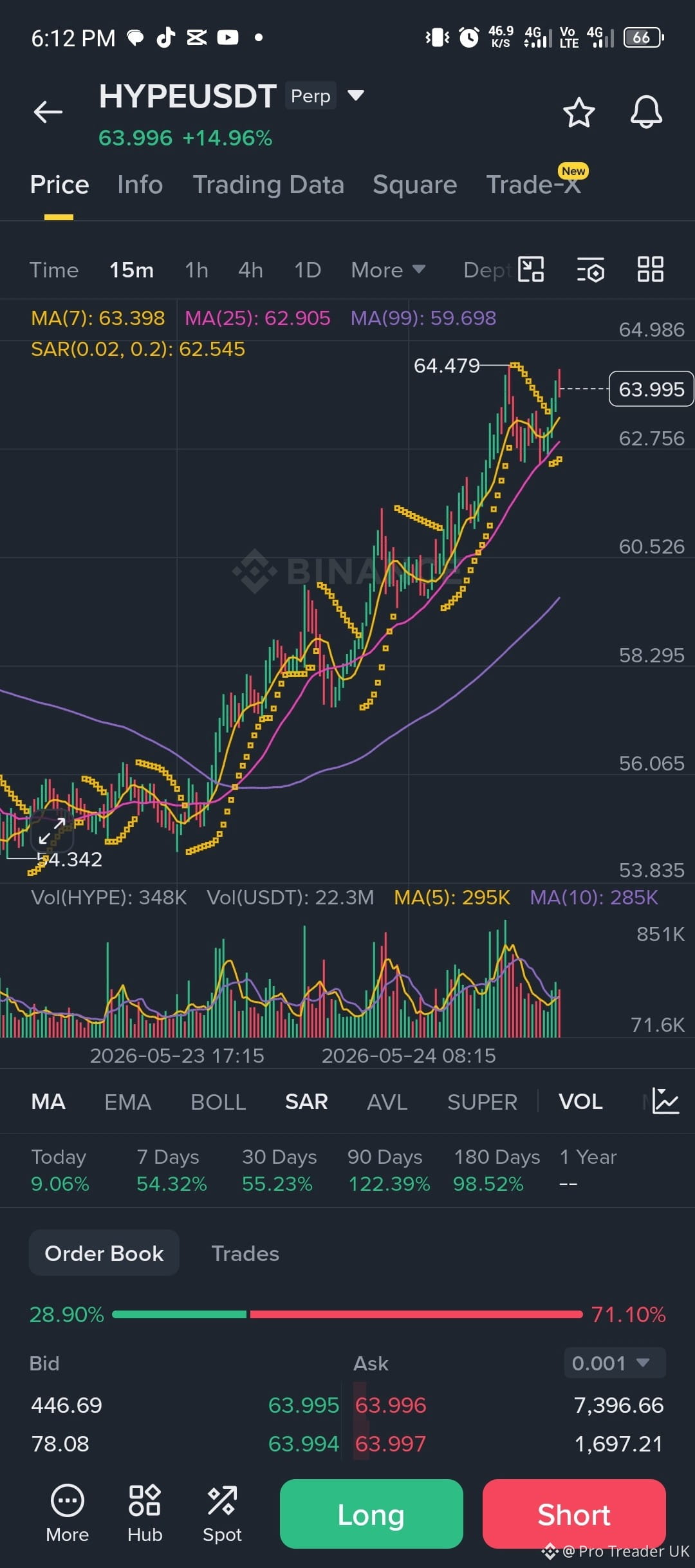Tap bid price 63.994
This screenshot has height=1568, width=695.
(304, 1444)
